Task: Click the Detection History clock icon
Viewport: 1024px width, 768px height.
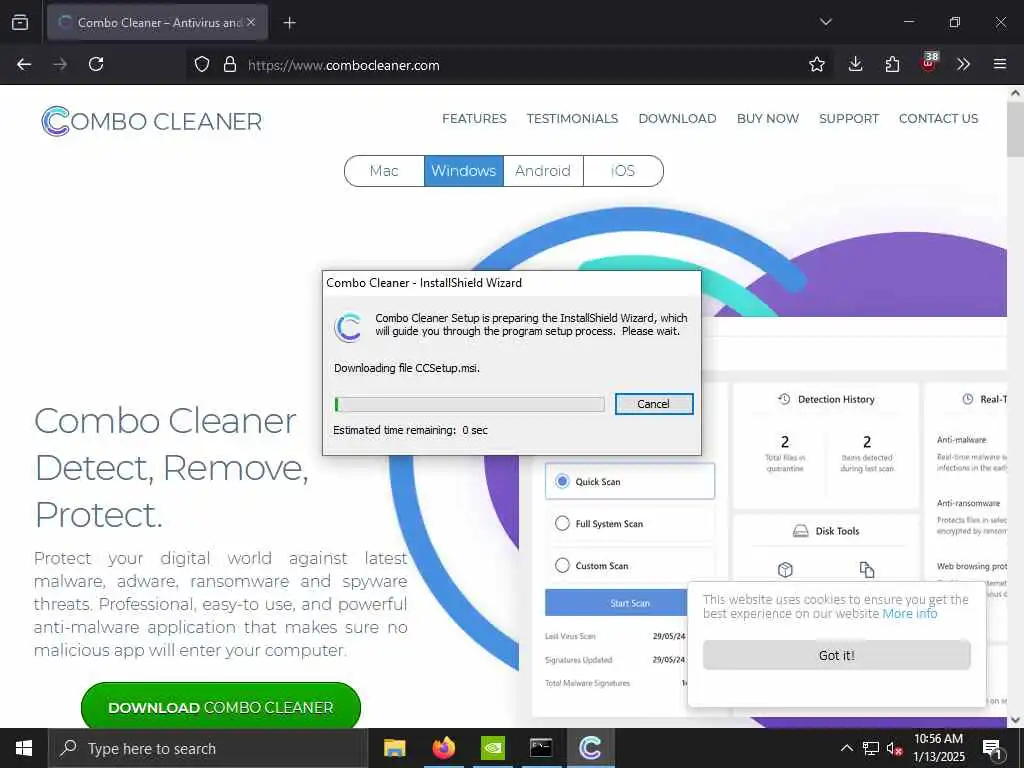Action: click(784, 399)
